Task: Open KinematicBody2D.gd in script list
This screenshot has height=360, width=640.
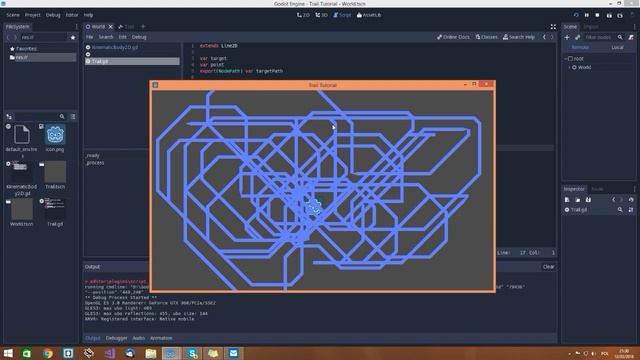Action: (x=132, y=47)
